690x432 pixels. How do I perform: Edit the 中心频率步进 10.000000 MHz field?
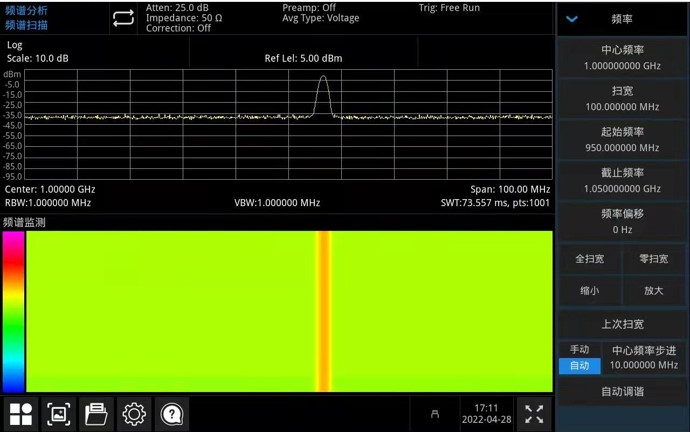[x=644, y=358]
